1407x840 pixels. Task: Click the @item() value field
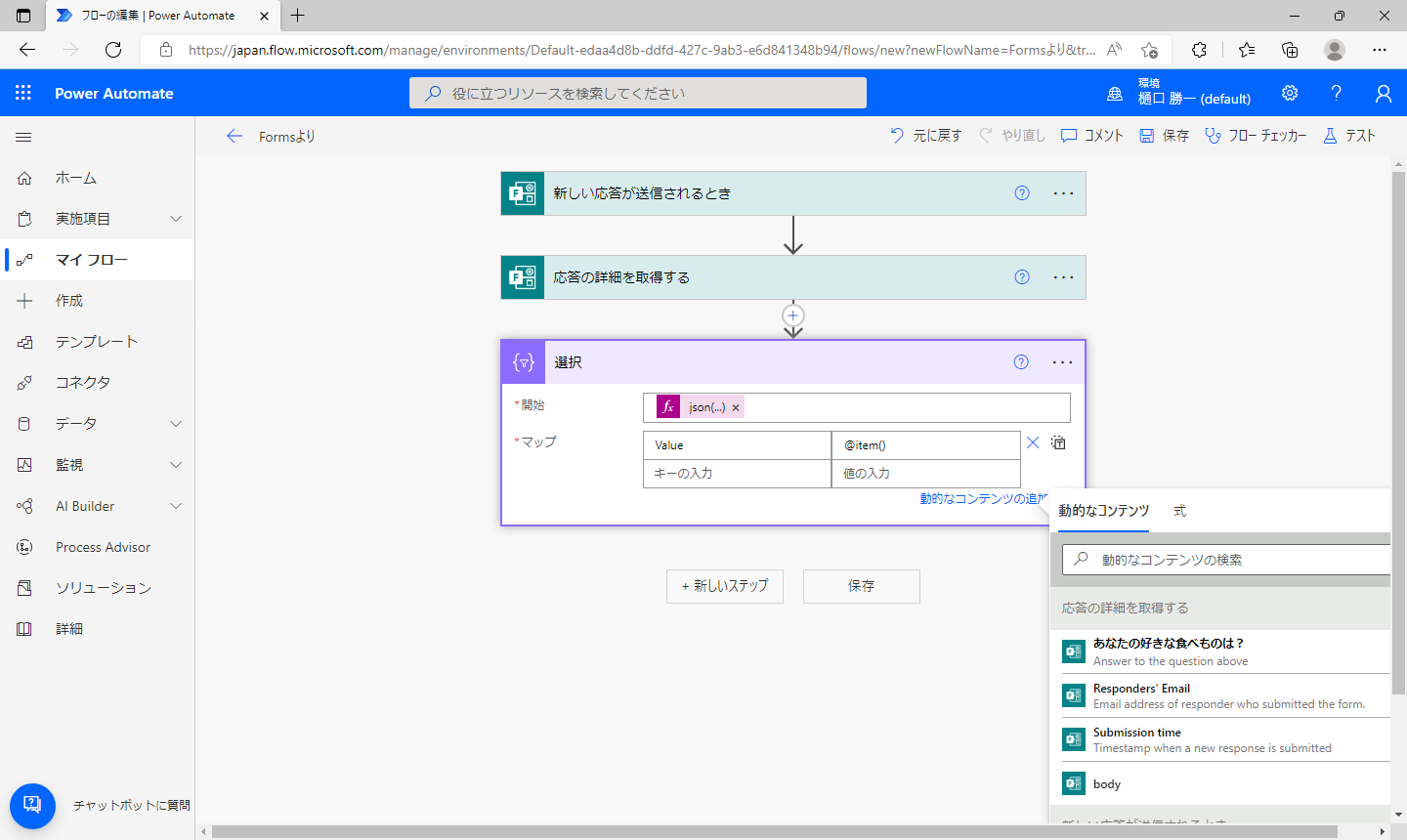click(x=926, y=445)
